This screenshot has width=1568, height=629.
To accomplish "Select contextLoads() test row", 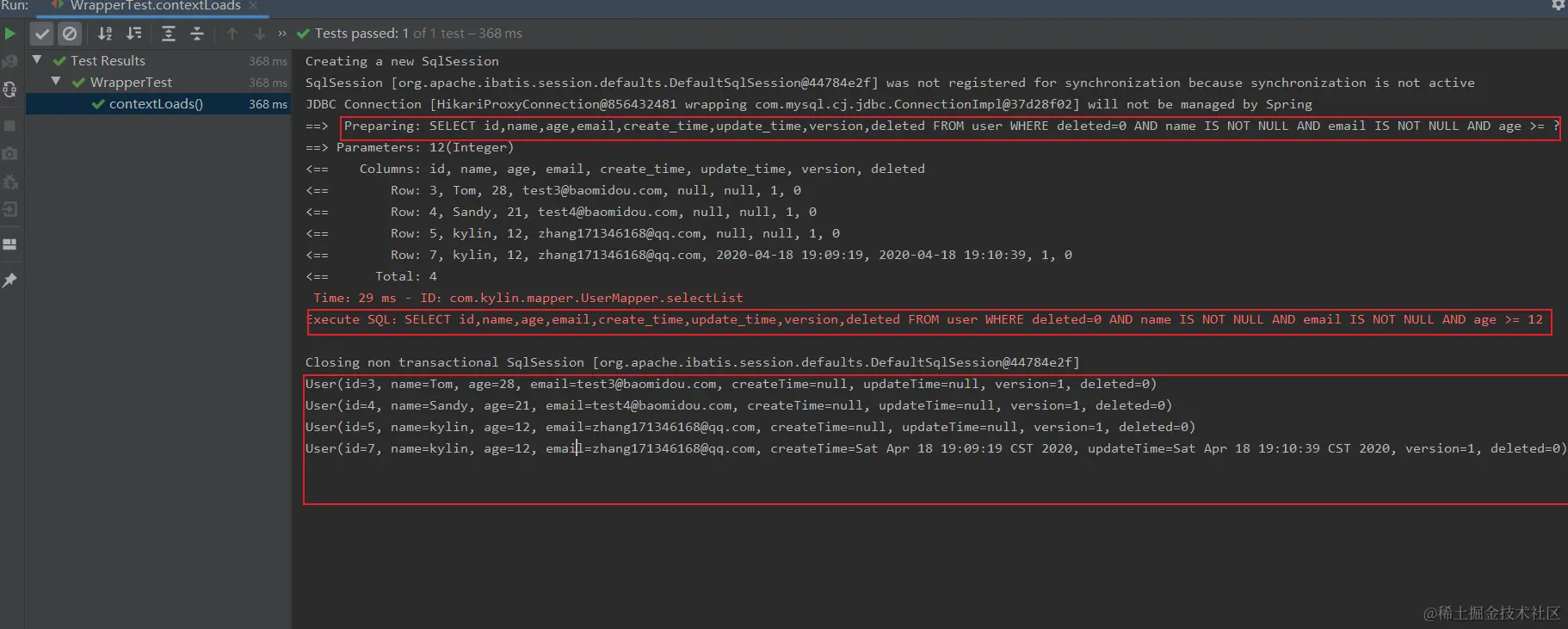I will click(158, 104).
